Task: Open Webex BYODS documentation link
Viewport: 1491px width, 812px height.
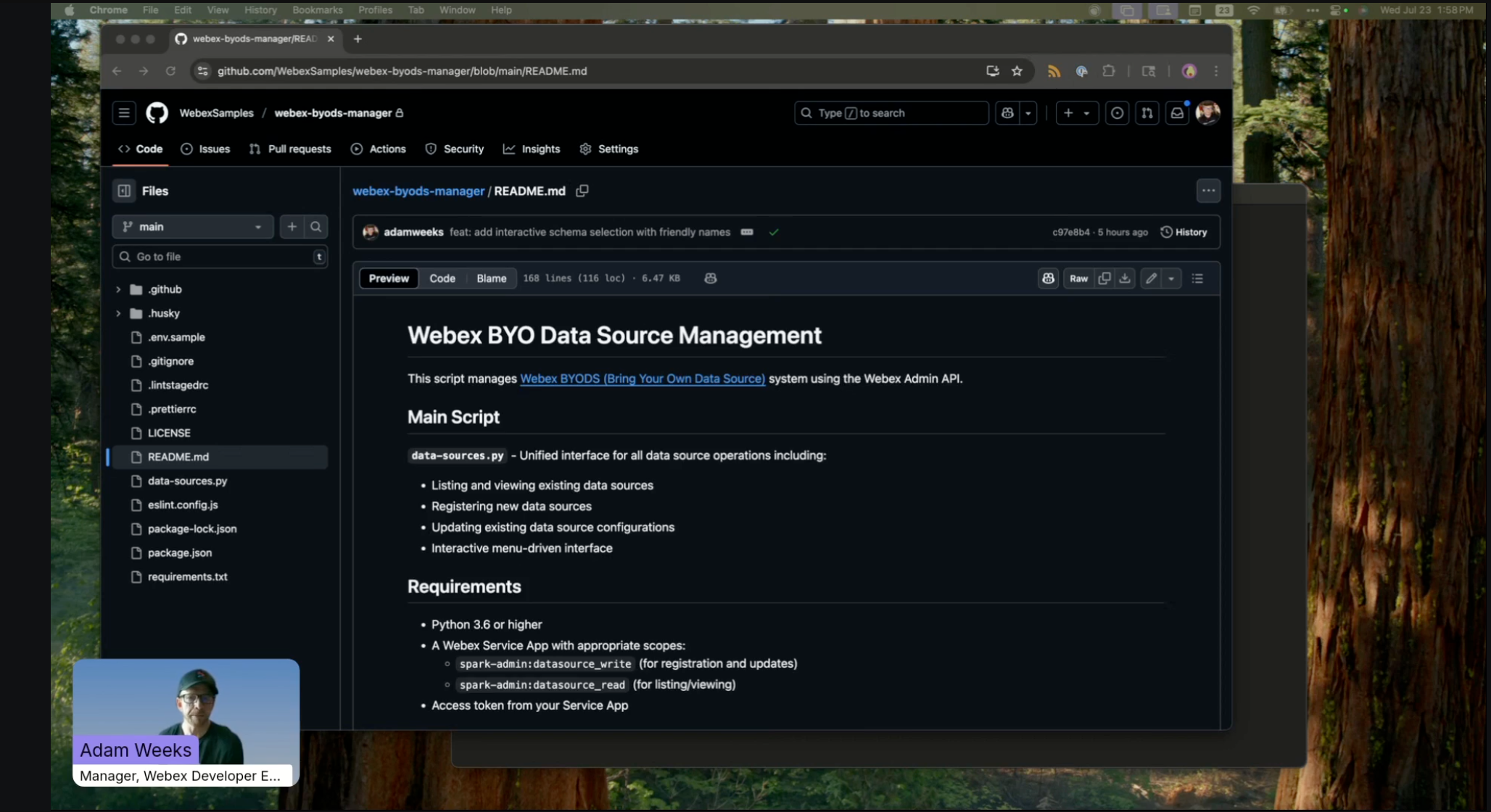Action: [642, 378]
